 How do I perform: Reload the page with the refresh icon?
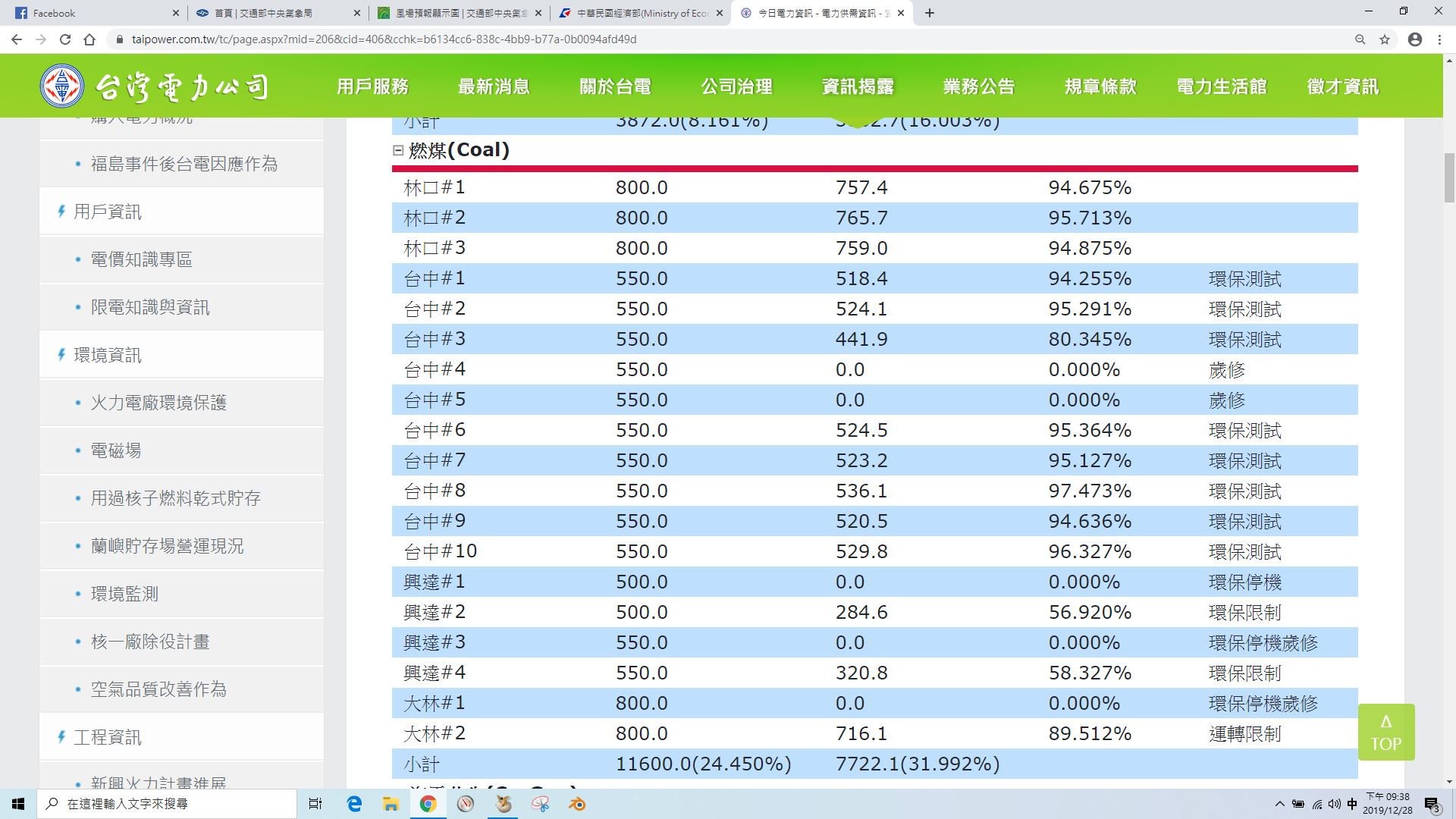click(x=65, y=39)
